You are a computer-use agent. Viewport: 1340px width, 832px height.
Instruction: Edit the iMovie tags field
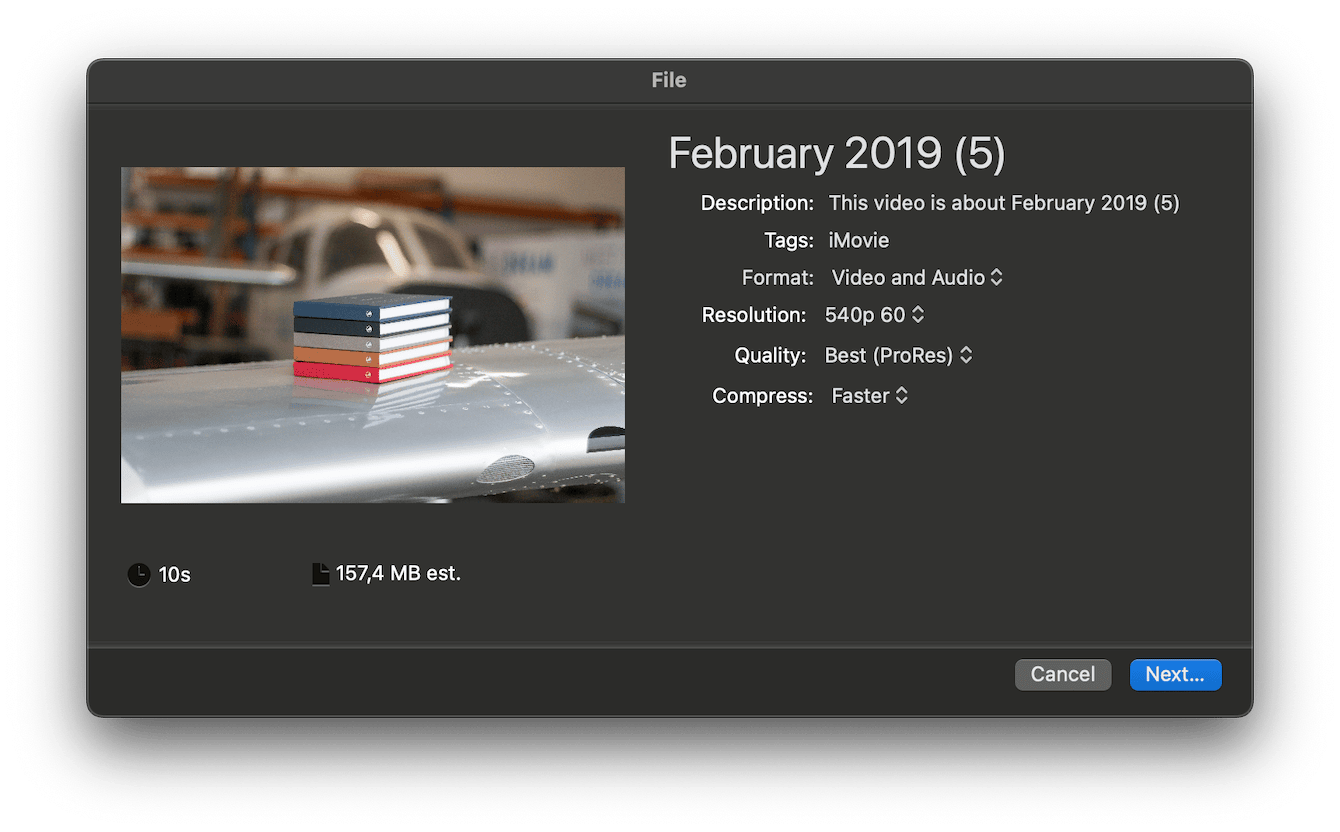[859, 241]
